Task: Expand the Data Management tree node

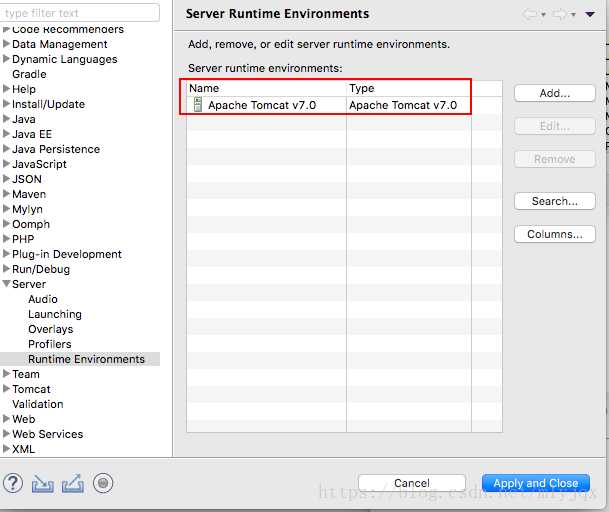Action: (x=6, y=44)
